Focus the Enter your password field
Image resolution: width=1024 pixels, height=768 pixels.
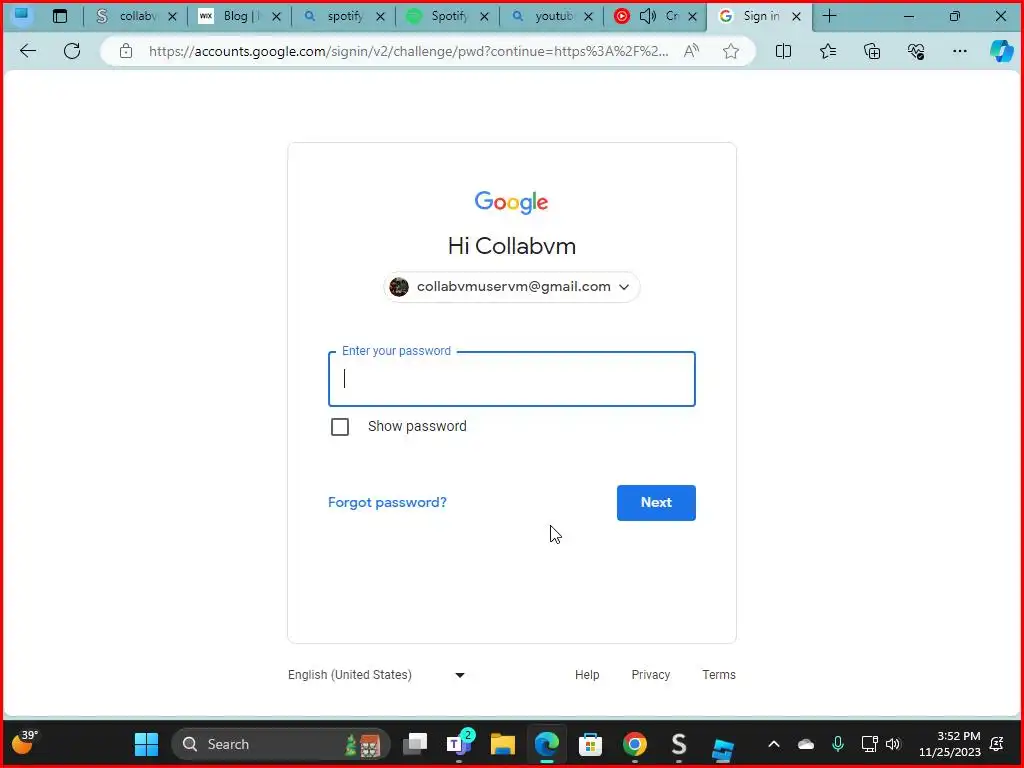point(511,379)
